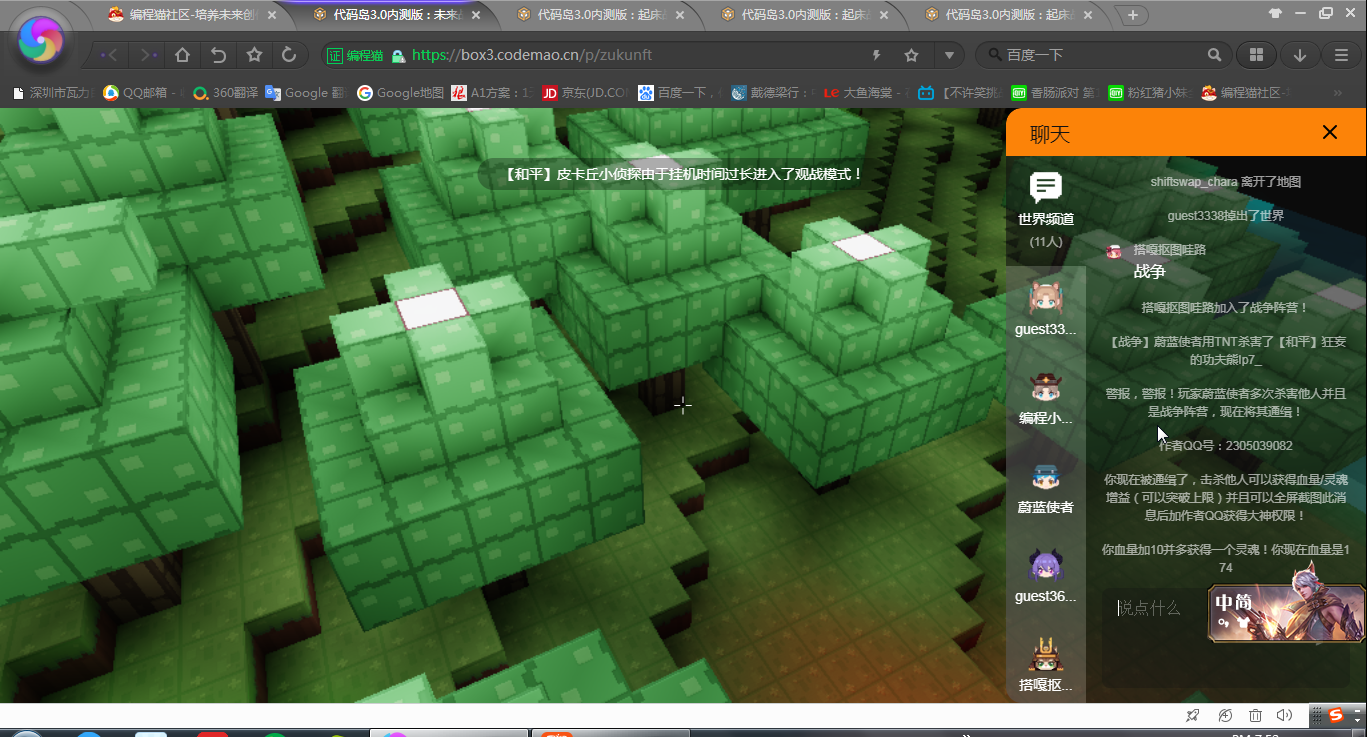The width and height of the screenshot is (1367, 737).
Task: Click star icon inside address bar
Action: (x=911, y=56)
